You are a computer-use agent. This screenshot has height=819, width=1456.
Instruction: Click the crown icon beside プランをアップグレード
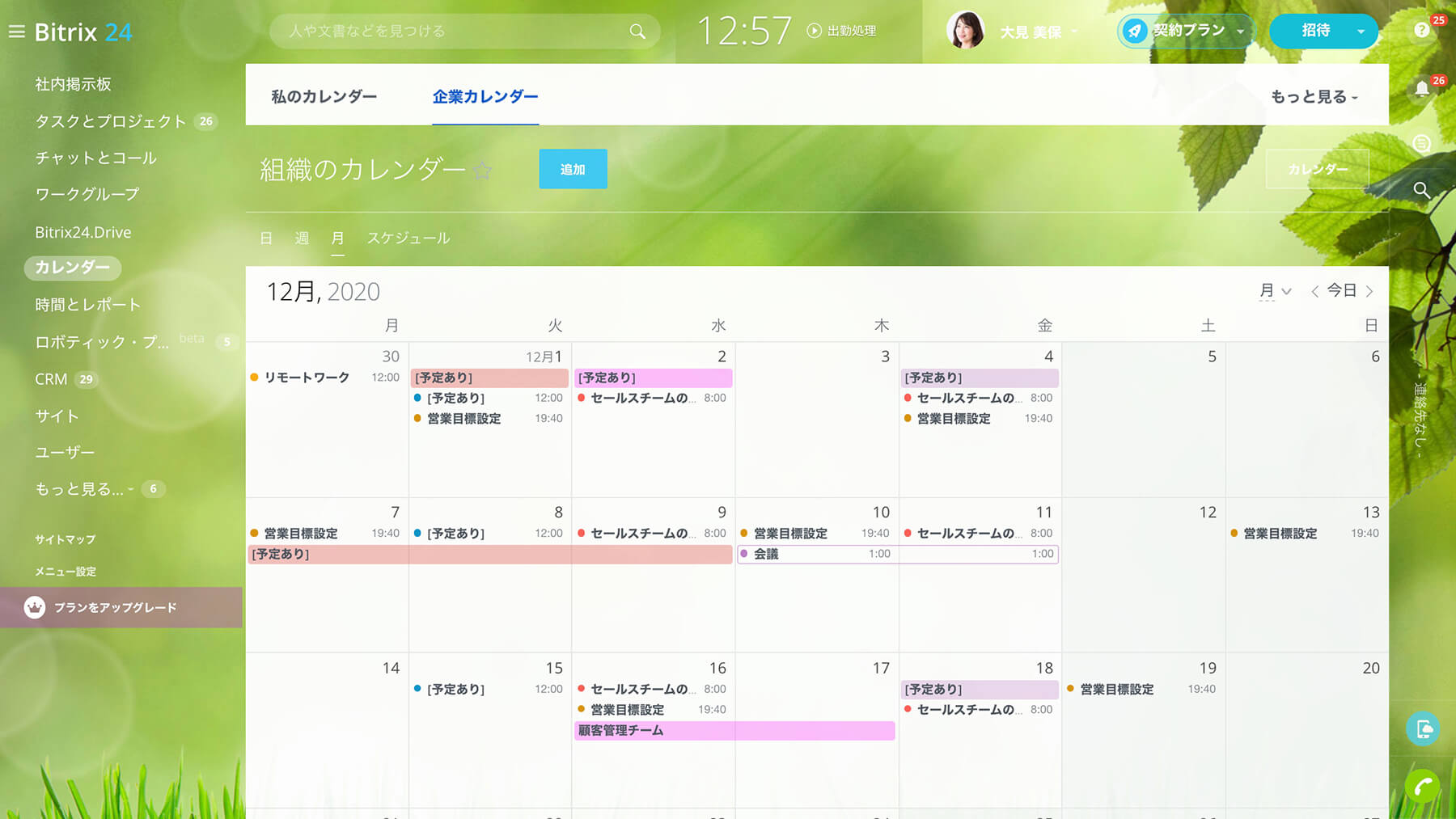coord(34,607)
